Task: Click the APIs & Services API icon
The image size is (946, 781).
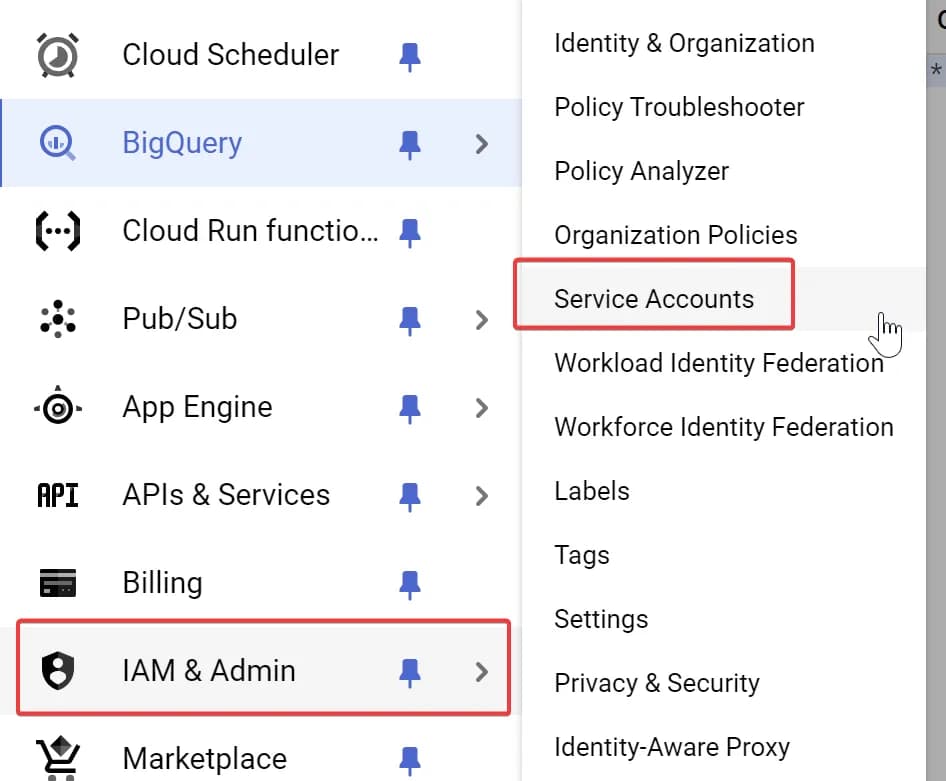Action: coord(58,495)
